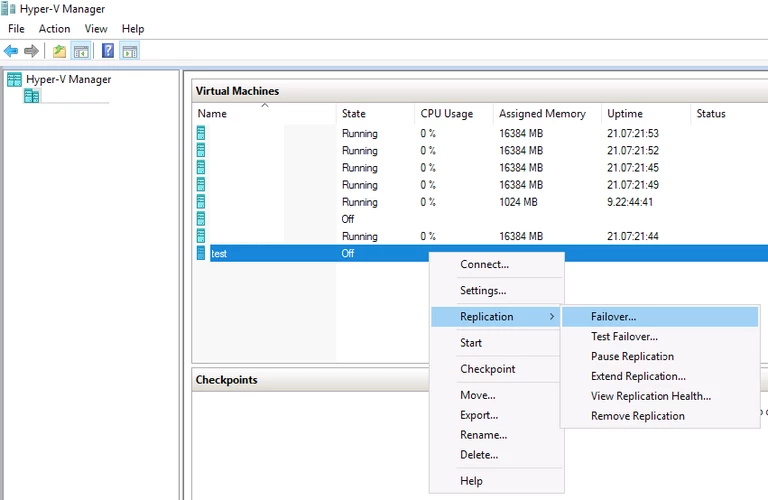Sort by the Assigned Memory column header

pyautogui.click(x=547, y=114)
